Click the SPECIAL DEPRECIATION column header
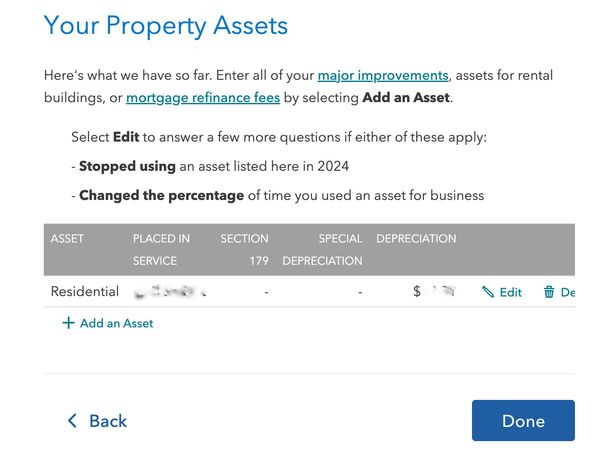 click(x=322, y=249)
